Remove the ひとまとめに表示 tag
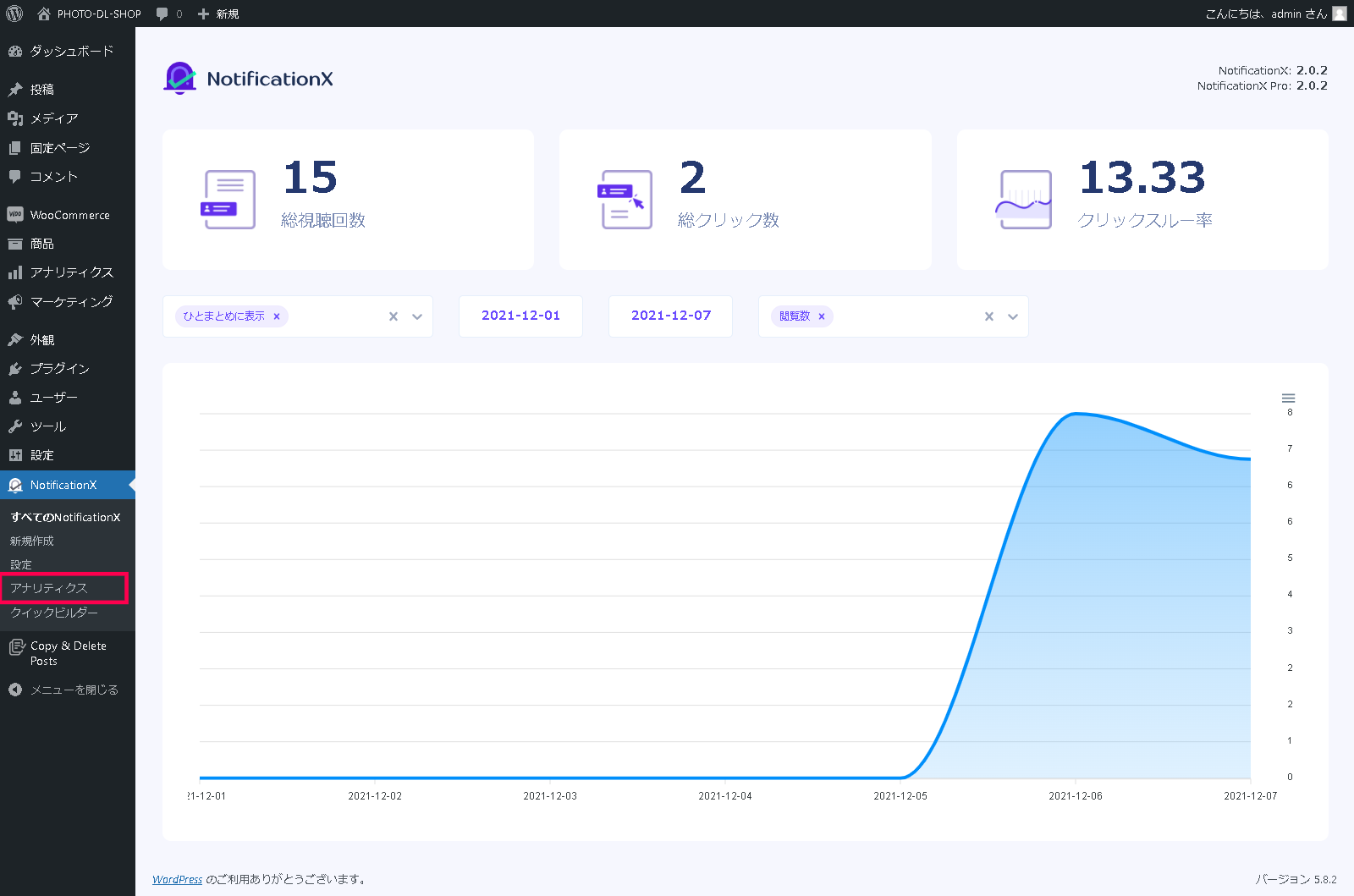Screen dimensions: 1354x896 pos(277,316)
